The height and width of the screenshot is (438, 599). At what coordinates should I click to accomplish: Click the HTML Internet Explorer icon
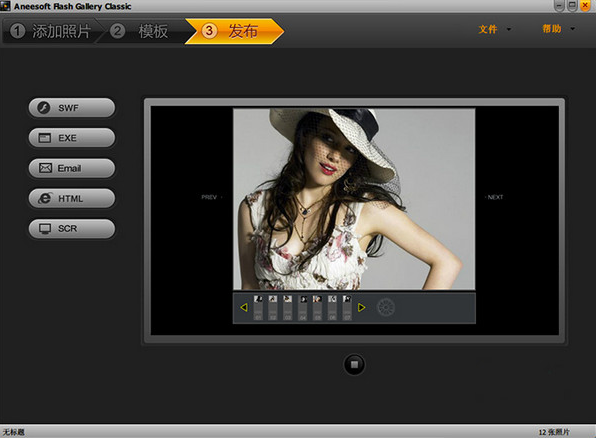(45, 198)
